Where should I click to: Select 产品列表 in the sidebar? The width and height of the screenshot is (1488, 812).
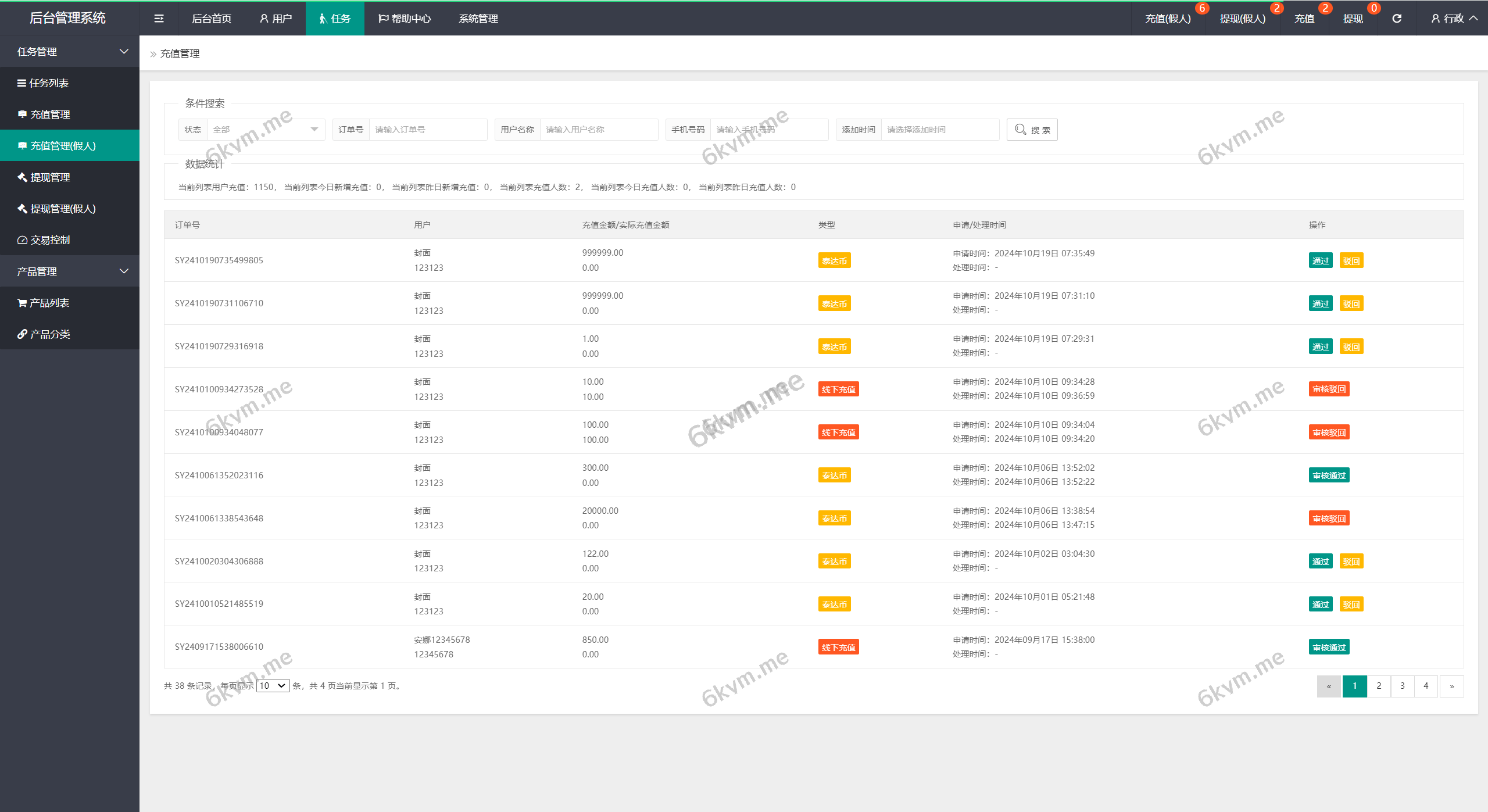49,302
